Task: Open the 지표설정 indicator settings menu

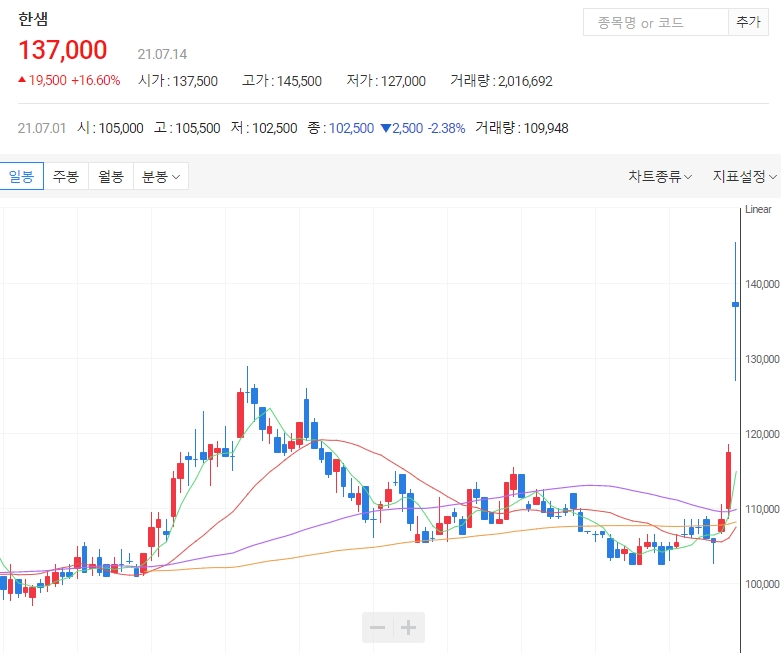Action: 744,176
